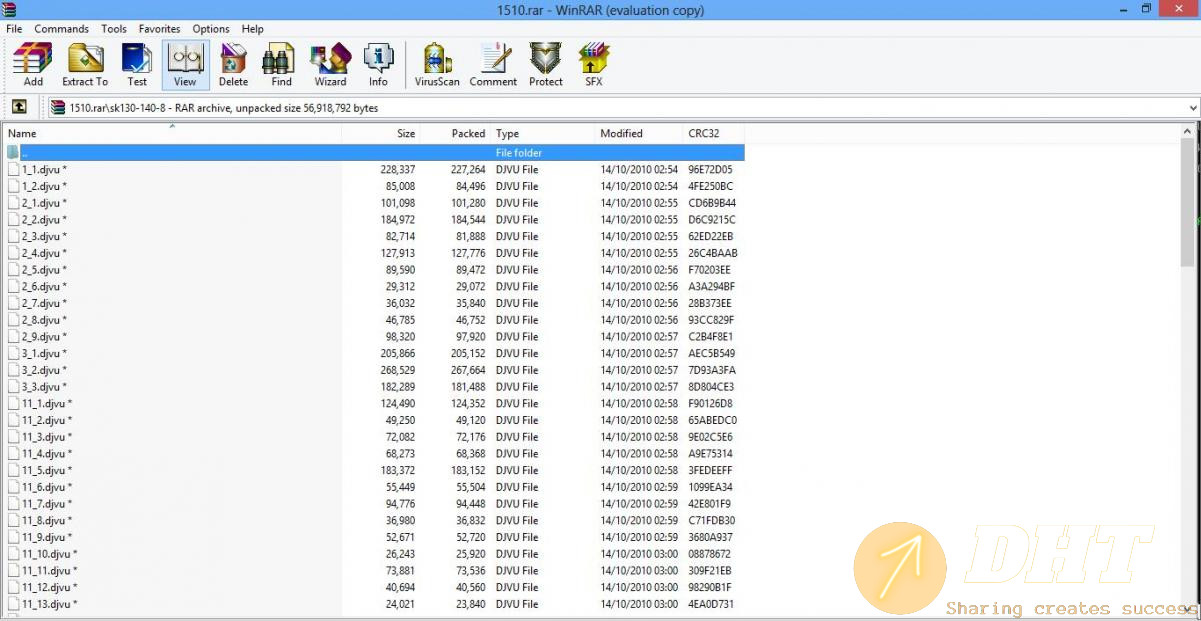Viewport: 1201px width, 621px height.
Task: Open the Comment tool
Action: [493, 65]
